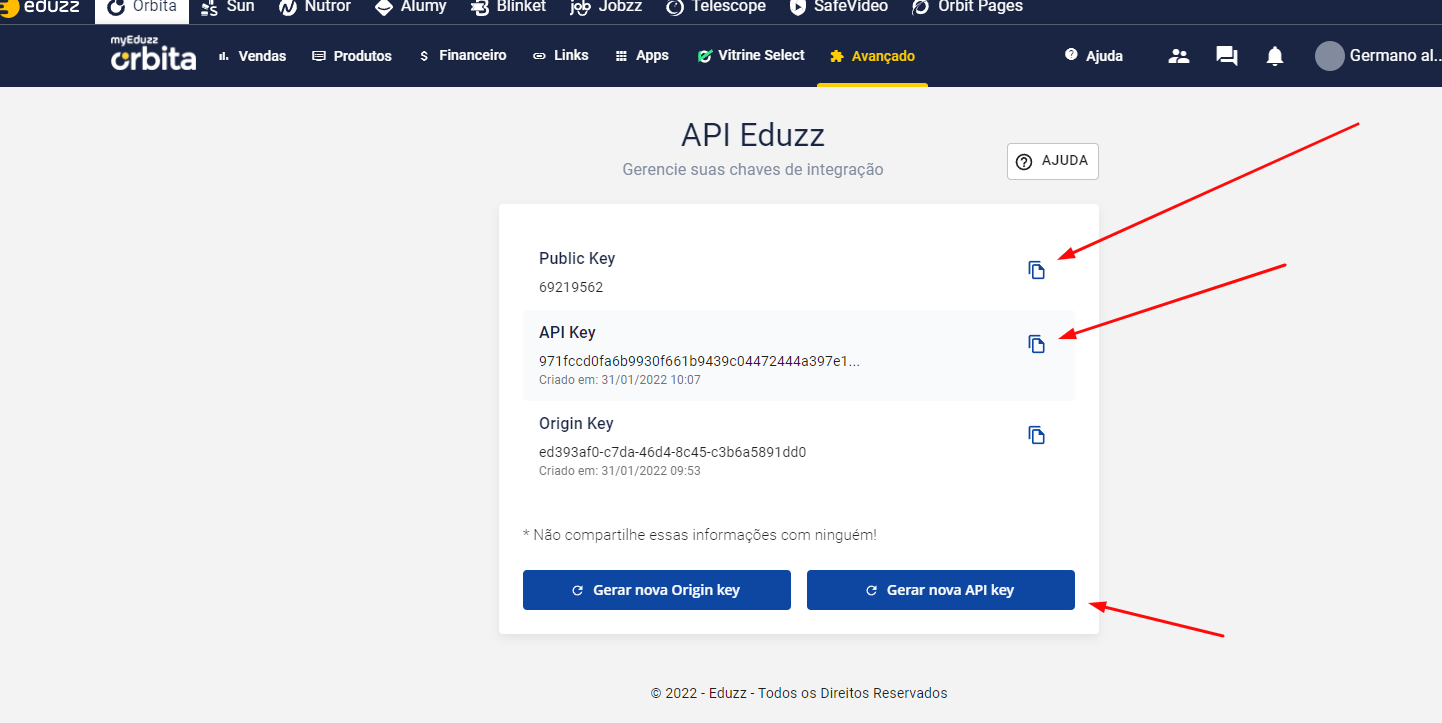Click Gerencie suas chaves de integração subtitle
This screenshot has height=723, width=1442.
click(753, 170)
